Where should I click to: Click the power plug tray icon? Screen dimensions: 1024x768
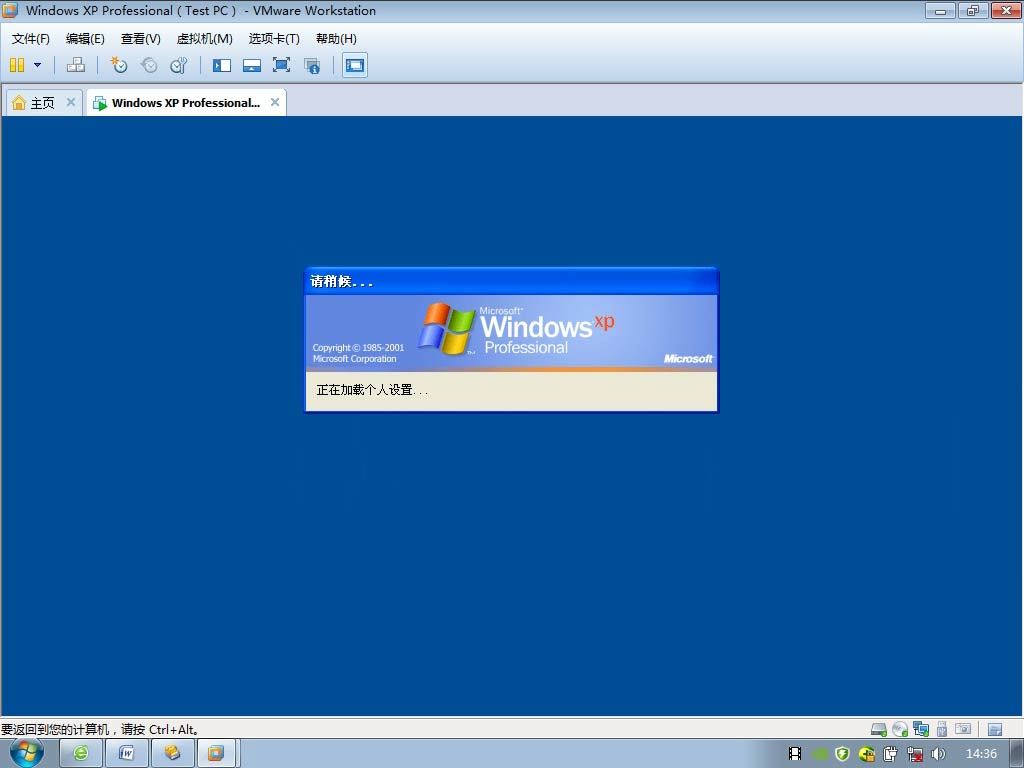point(891,754)
